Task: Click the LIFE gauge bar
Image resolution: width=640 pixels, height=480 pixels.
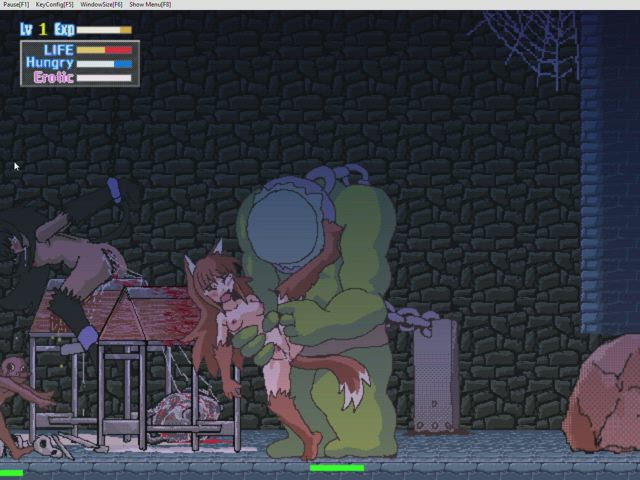Action: click(x=104, y=50)
